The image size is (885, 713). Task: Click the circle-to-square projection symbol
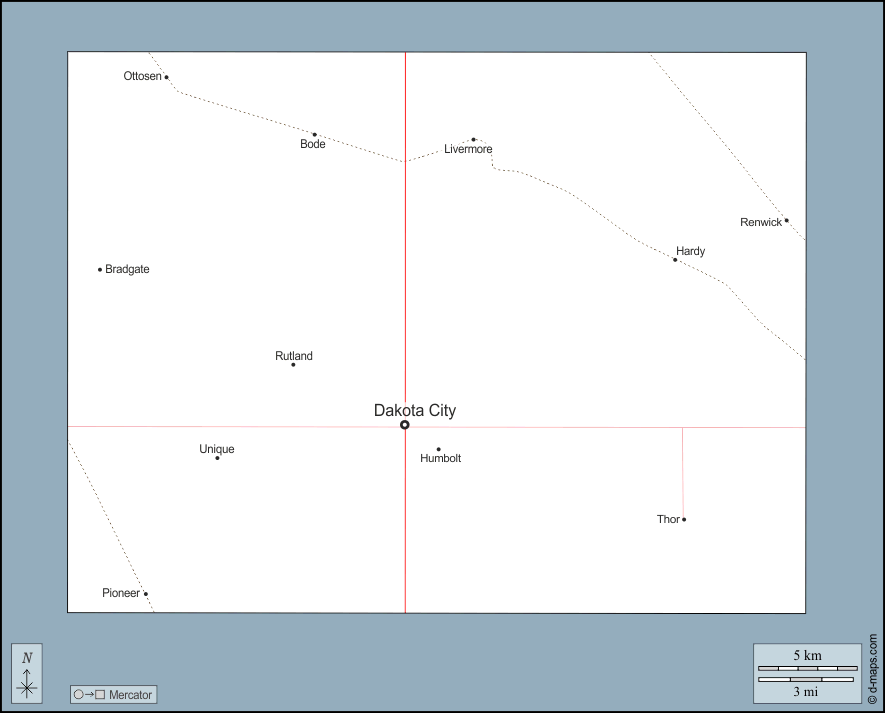89,695
